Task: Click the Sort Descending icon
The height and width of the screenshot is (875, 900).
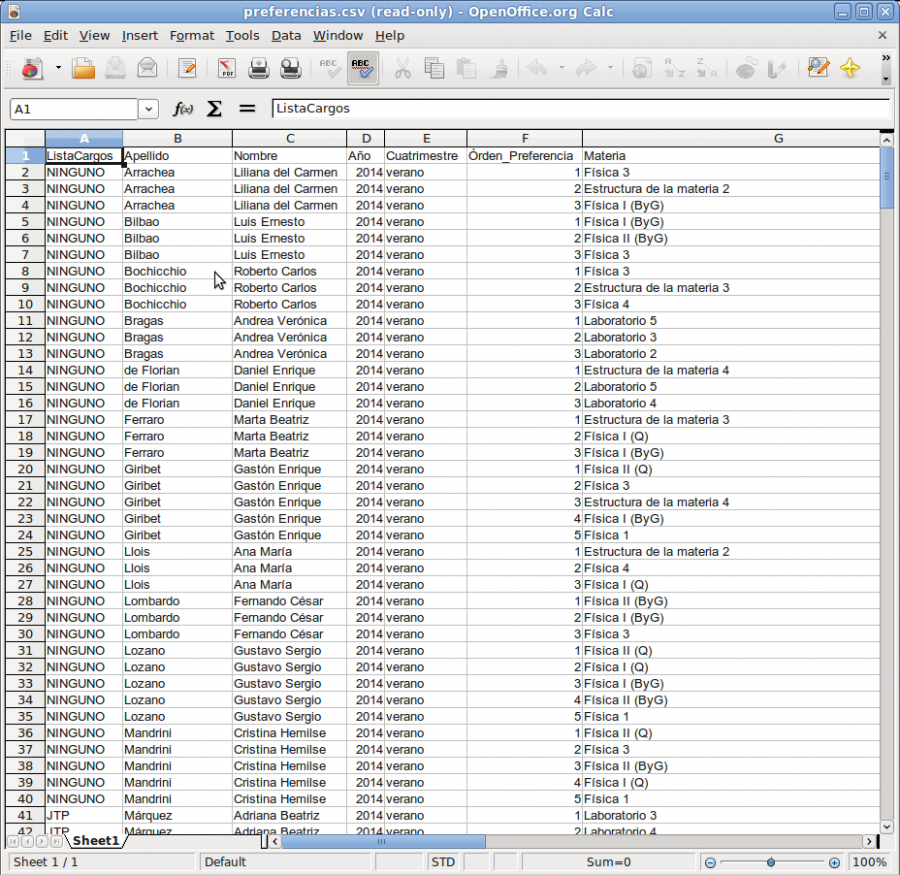Action: 707,68
